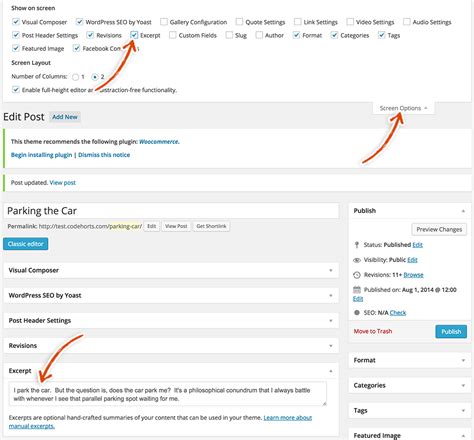Open the View post link
This screenshot has height=440, width=474.
[63, 183]
